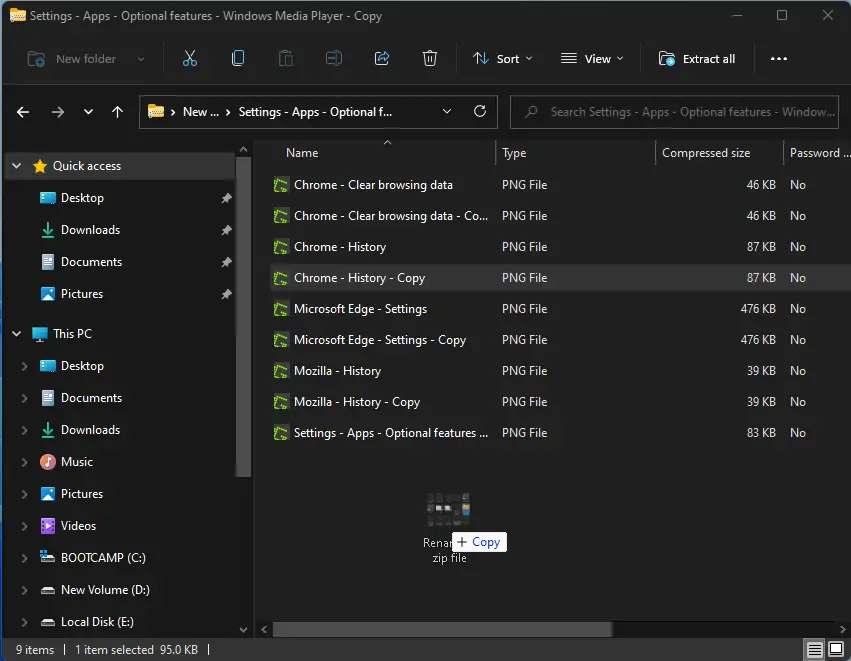The width and height of the screenshot is (851, 661).
Task: Click the Videos folder icon in sidebar
Action: (x=48, y=526)
